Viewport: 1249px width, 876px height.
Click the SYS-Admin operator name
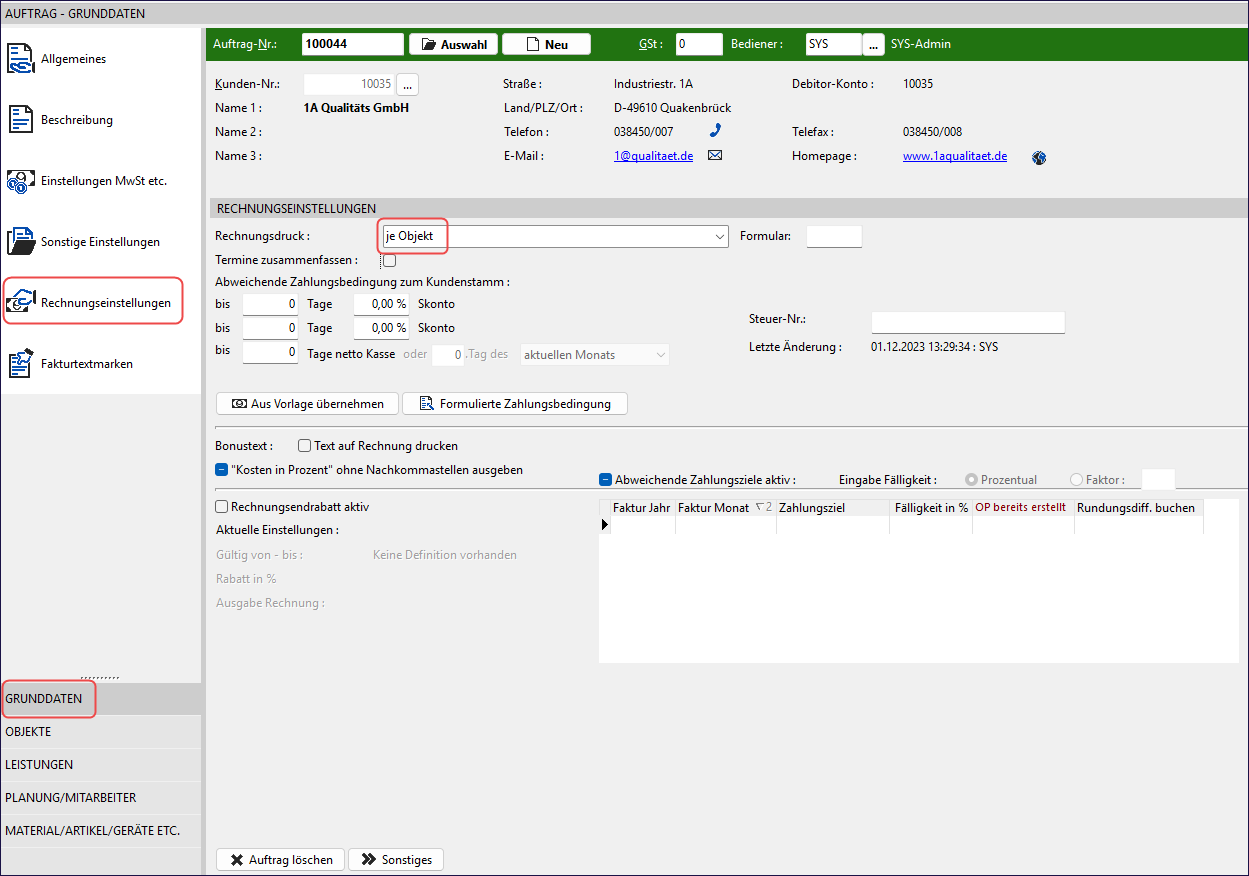(x=921, y=44)
